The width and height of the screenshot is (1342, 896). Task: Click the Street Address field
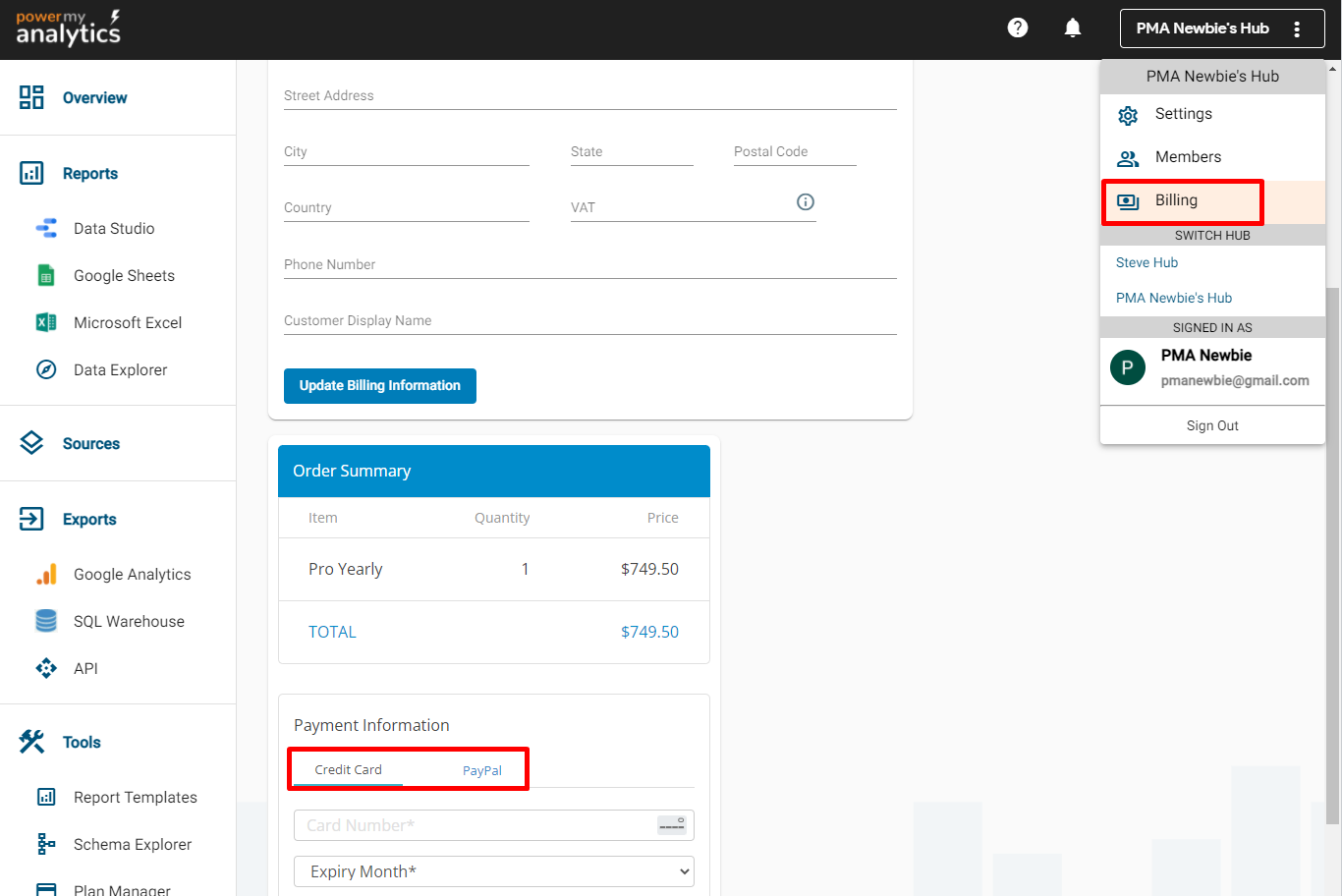point(589,96)
